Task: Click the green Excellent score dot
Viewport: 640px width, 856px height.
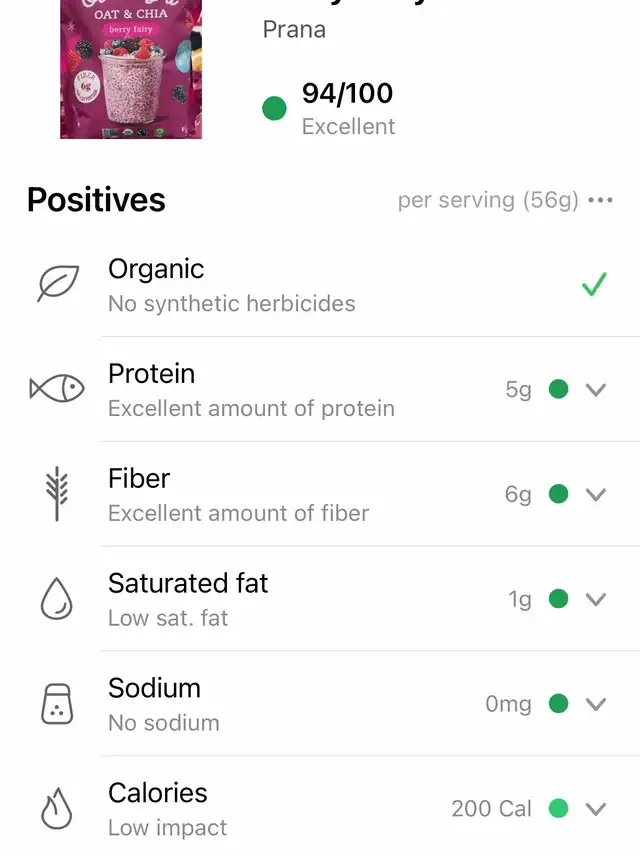Action: point(274,108)
